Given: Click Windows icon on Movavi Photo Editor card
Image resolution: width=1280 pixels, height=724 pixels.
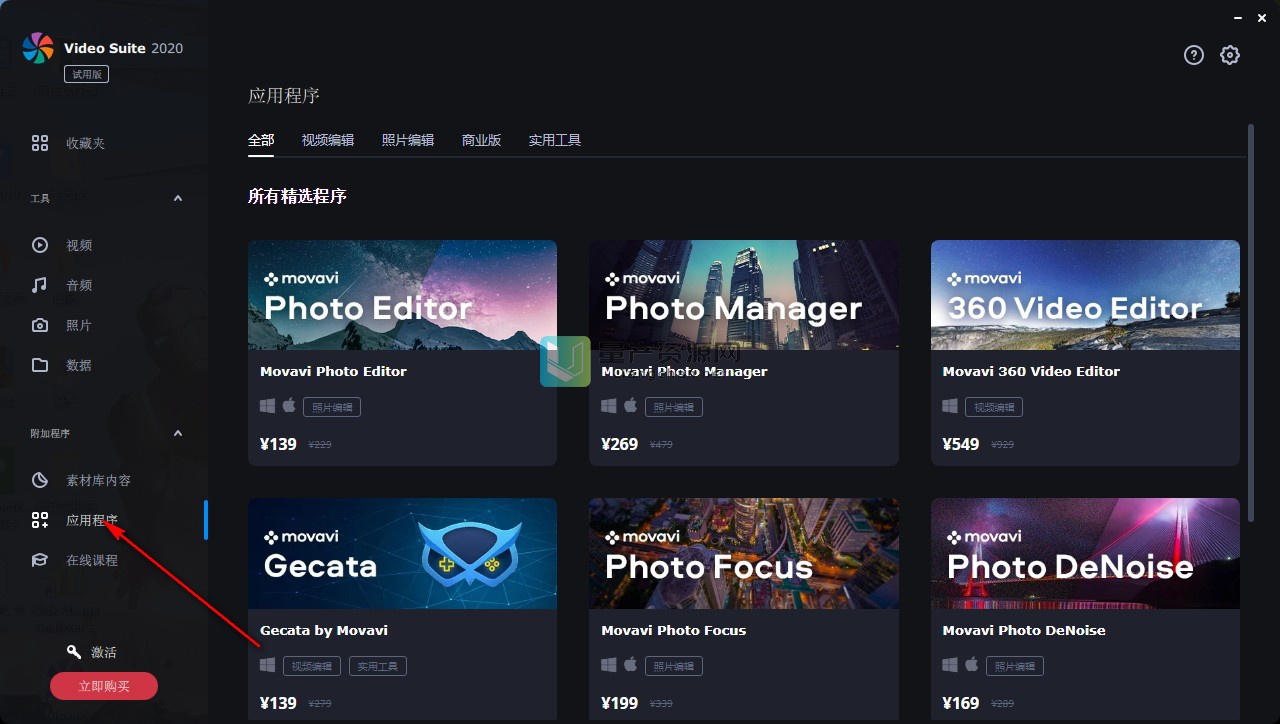Looking at the screenshot, I should 268,406.
